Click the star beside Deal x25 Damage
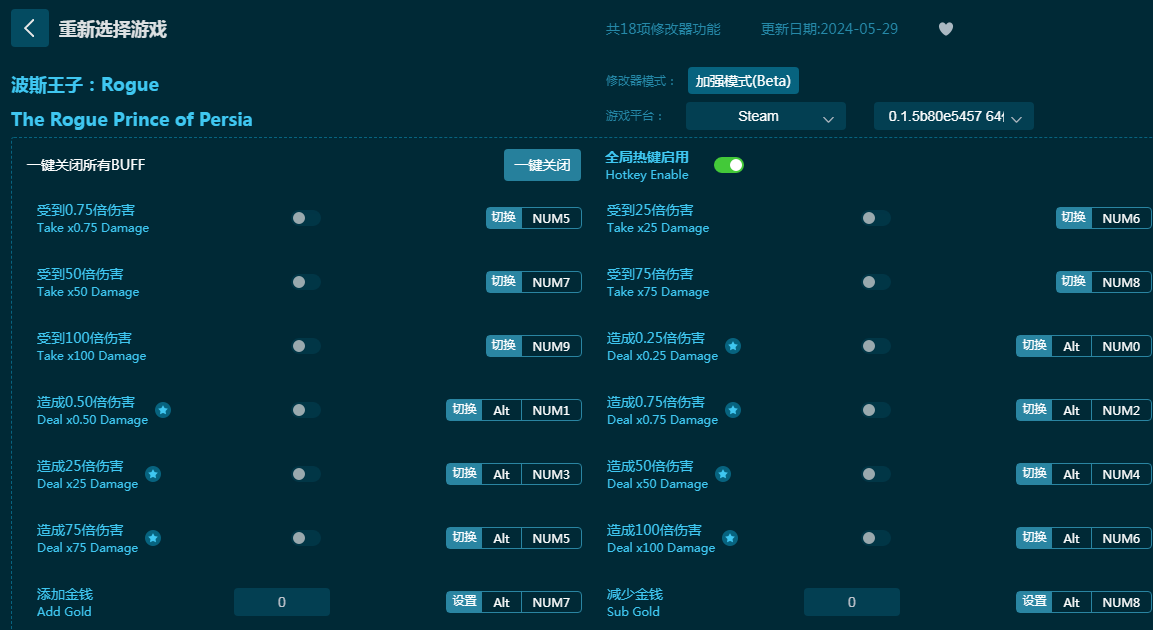 point(153,474)
